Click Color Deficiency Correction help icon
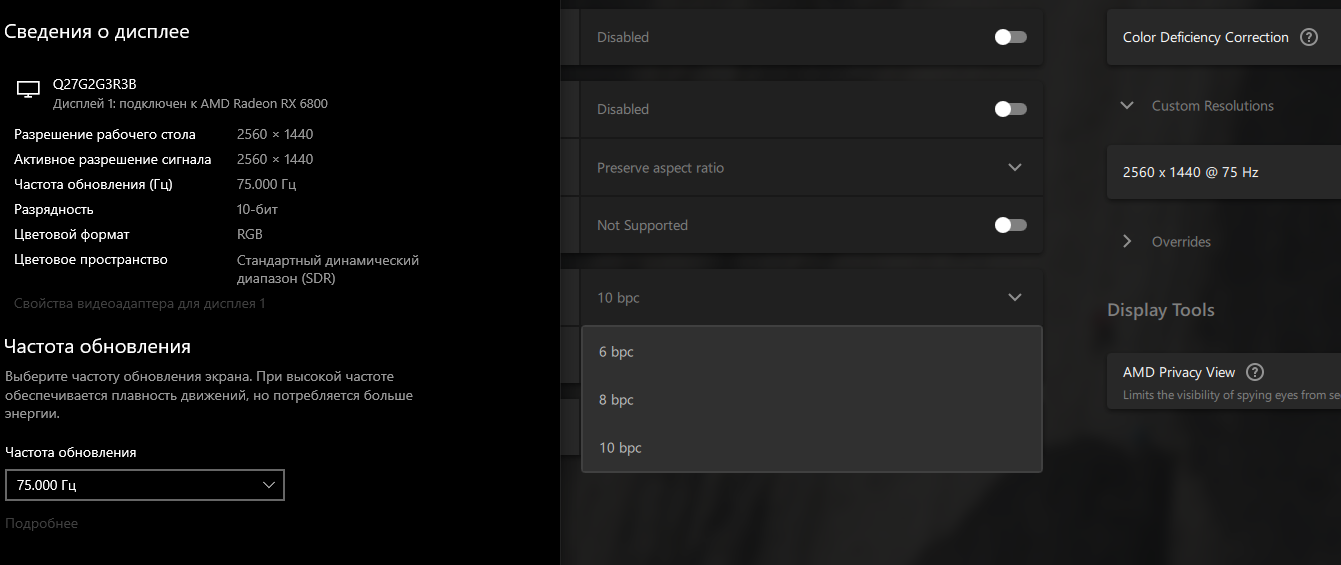This screenshot has width=1341, height=565. click(1308, 37)
